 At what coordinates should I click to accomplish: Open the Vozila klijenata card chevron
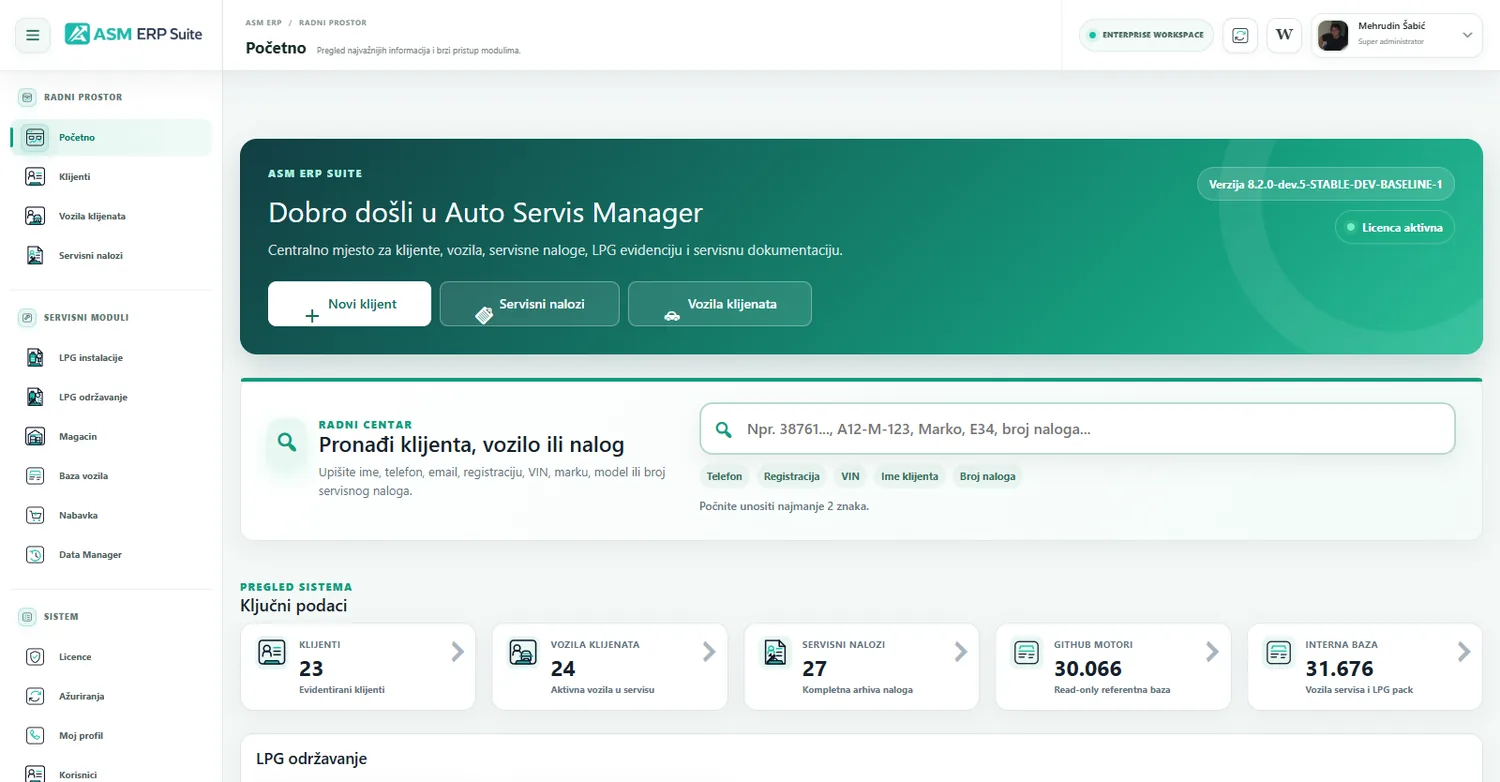coord(709,652)
